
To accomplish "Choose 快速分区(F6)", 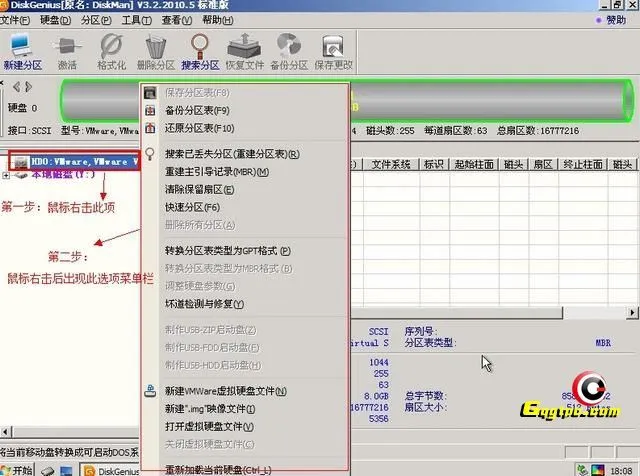I will (x=192, y=207).
